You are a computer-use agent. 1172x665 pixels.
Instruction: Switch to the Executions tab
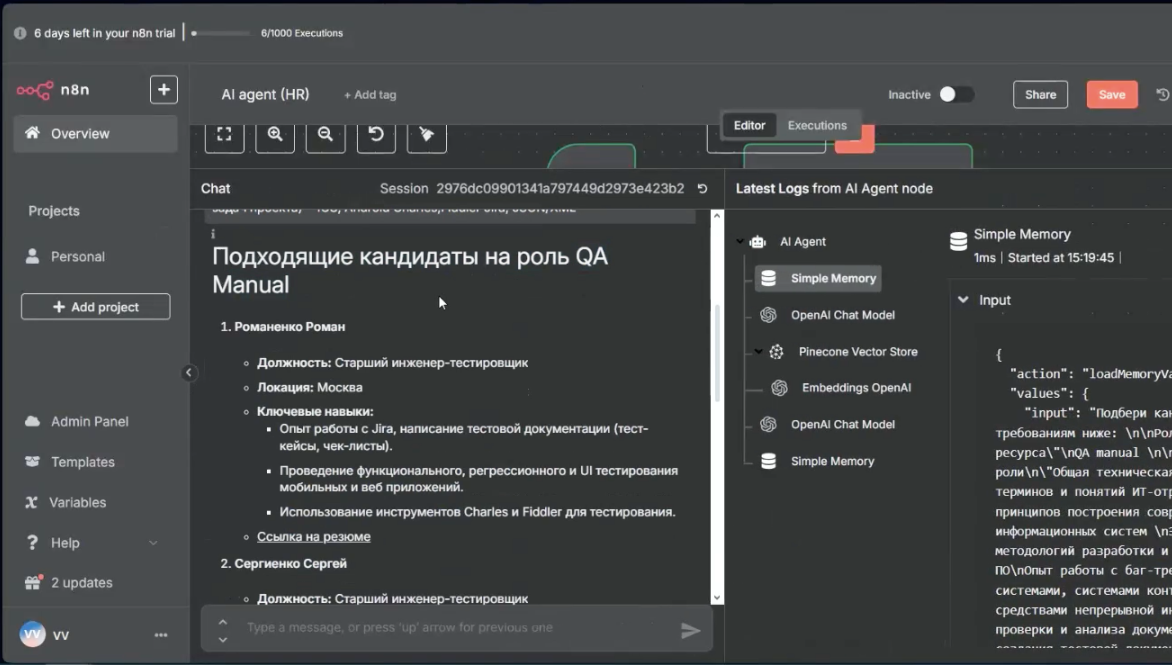(x=816, y=125)
